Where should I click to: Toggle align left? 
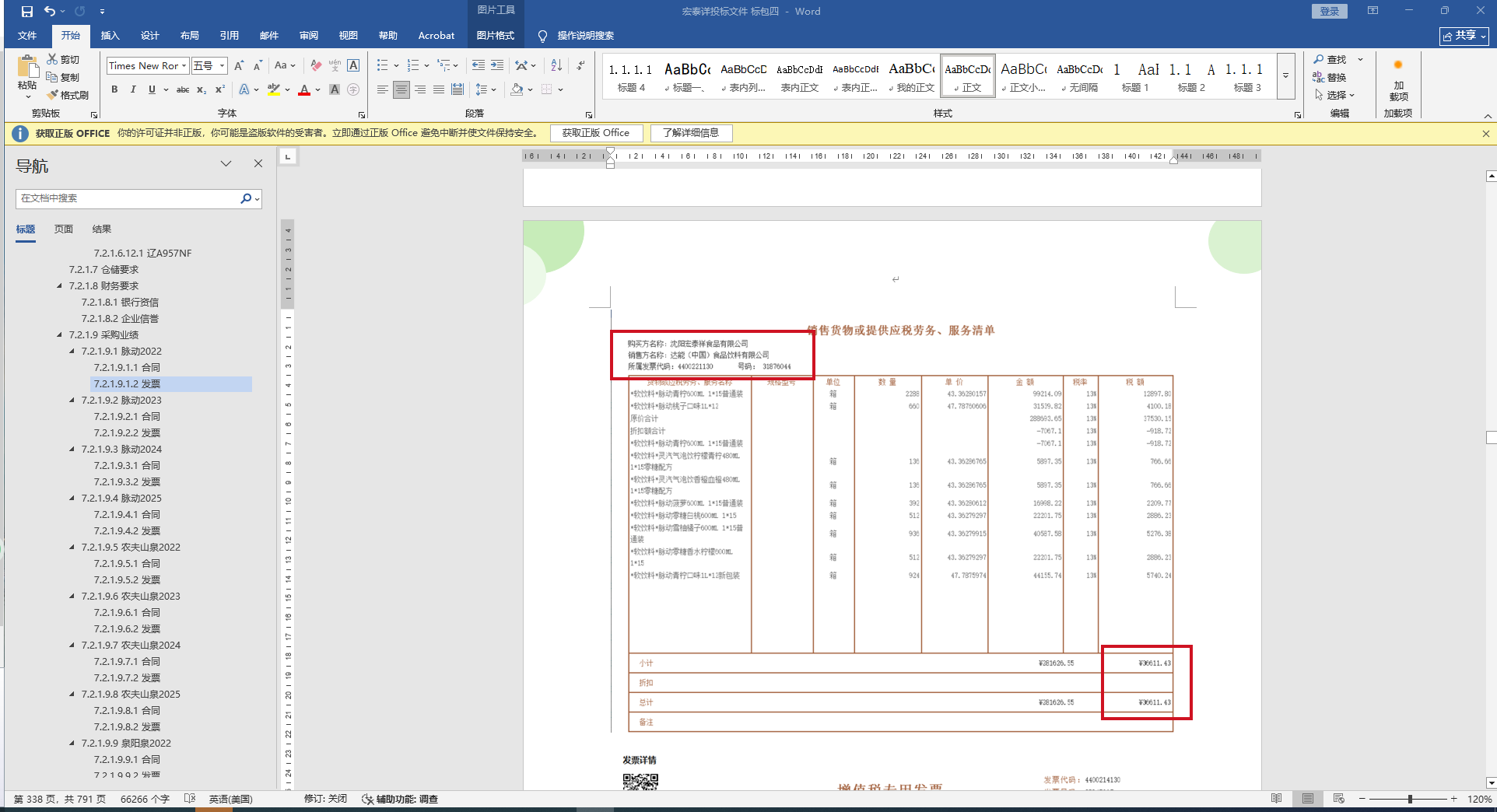(383, 89)
